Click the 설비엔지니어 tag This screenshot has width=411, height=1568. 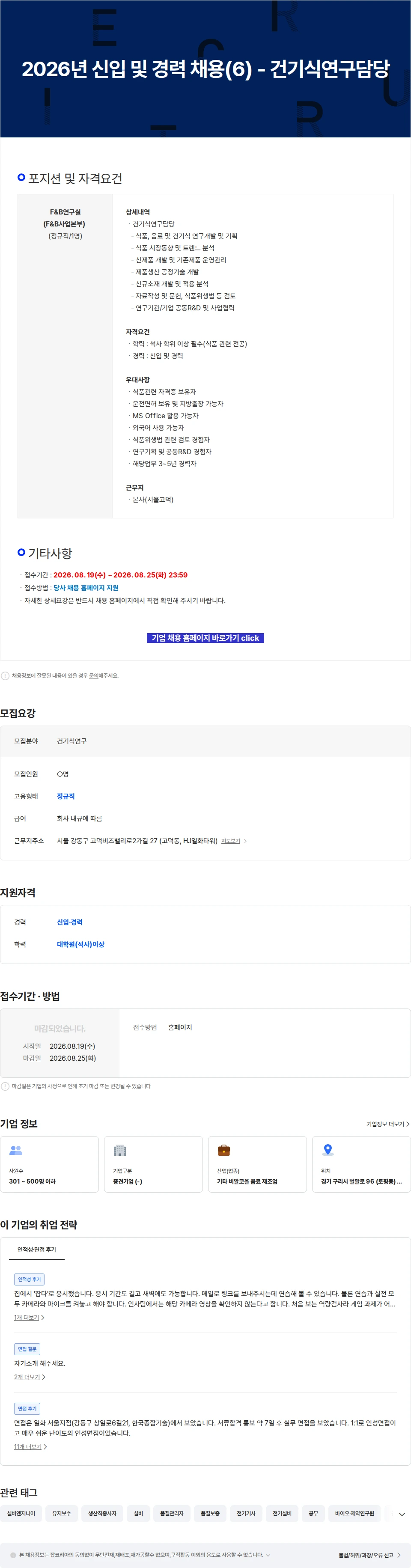coord(21,1513)
